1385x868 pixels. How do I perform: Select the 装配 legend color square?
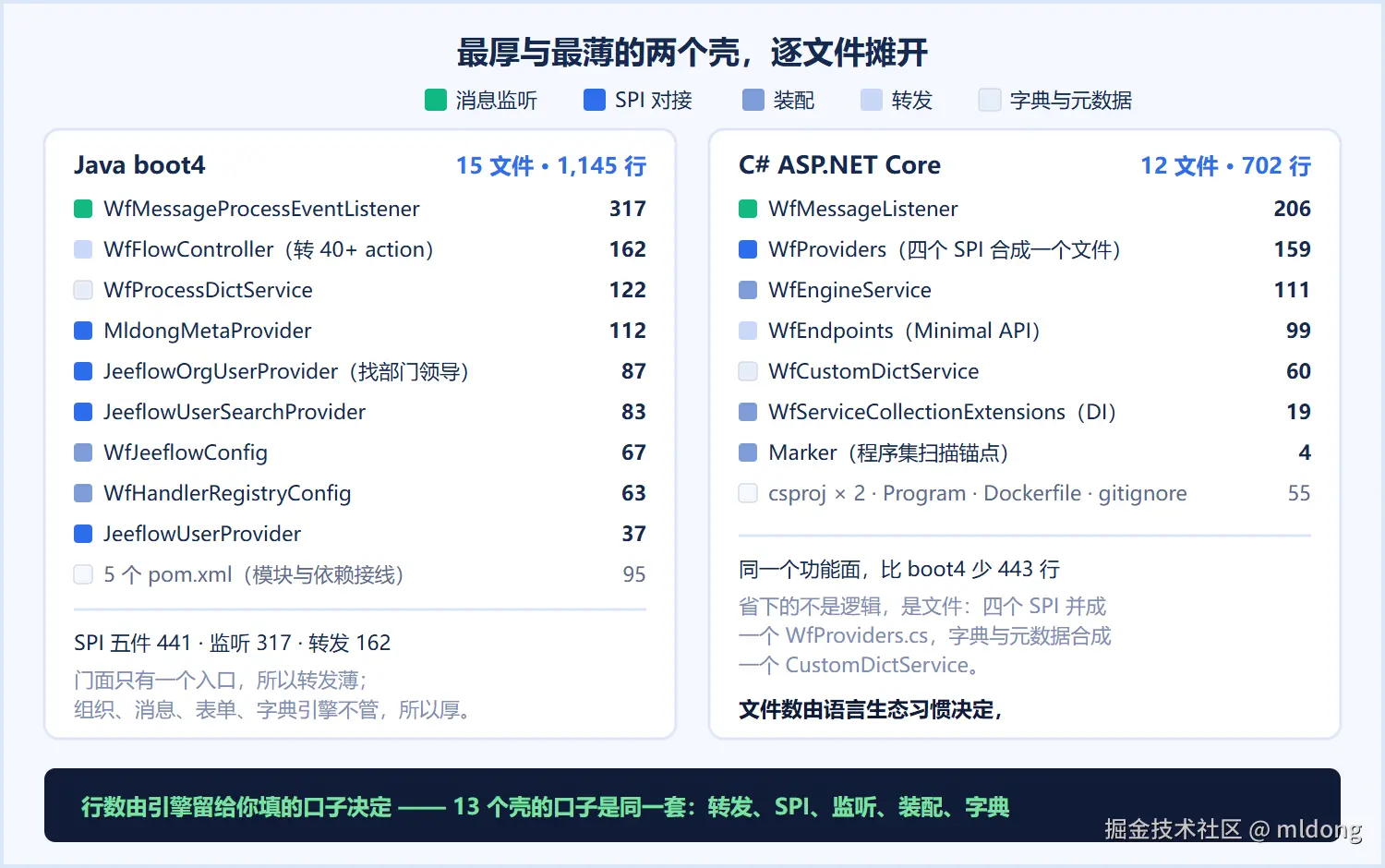click(753, 100)
